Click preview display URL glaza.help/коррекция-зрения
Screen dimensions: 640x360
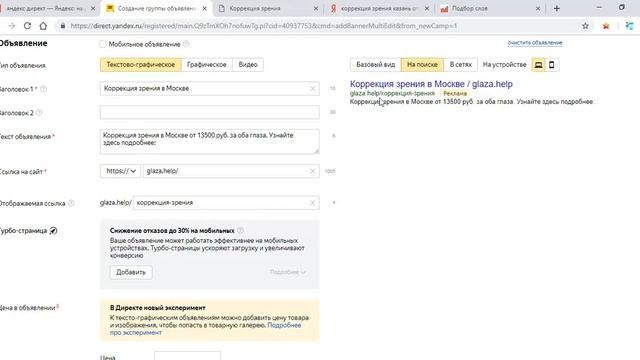(392, 93)
